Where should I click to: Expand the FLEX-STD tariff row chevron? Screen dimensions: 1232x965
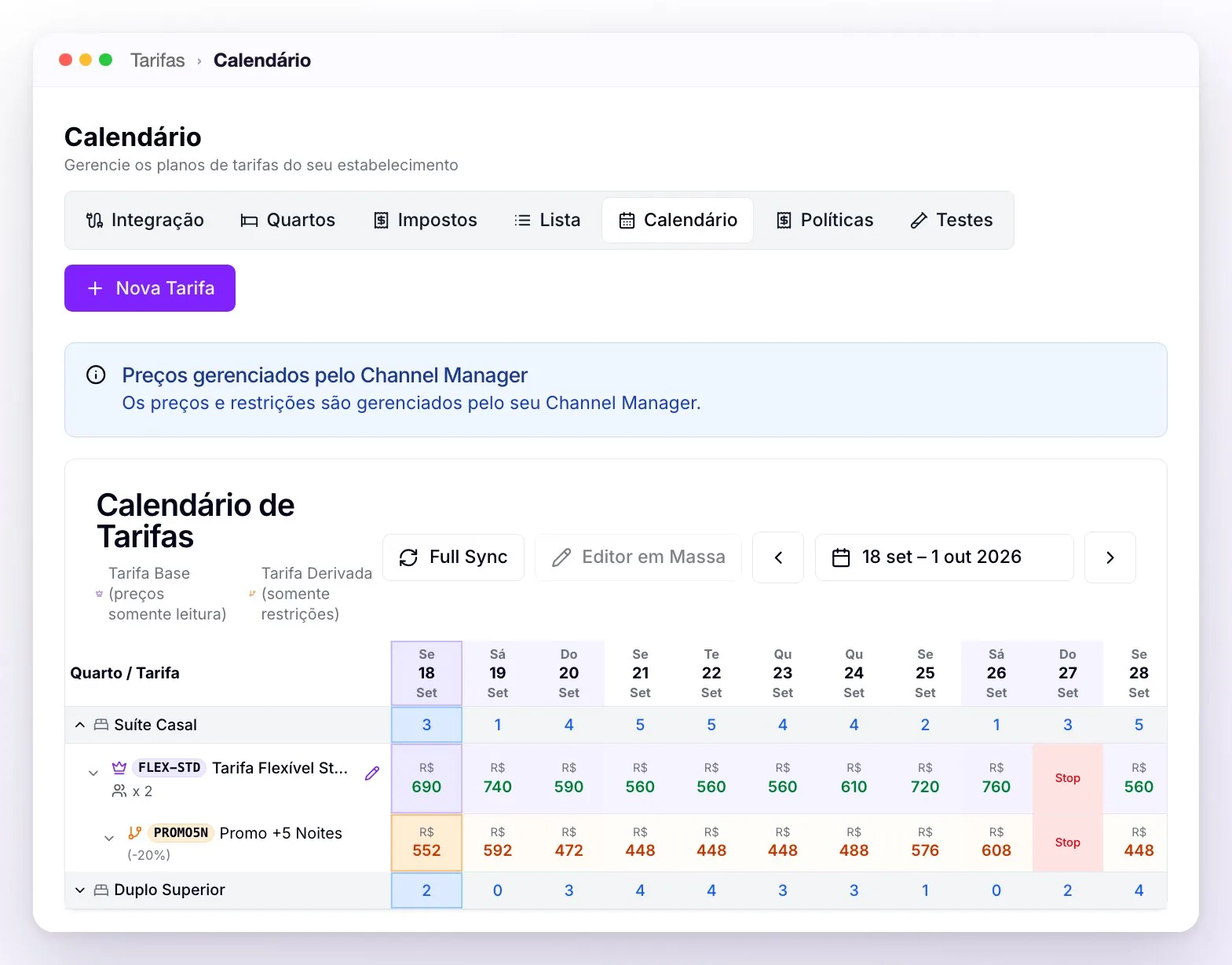pyautogui.click(x=93, y=773)
